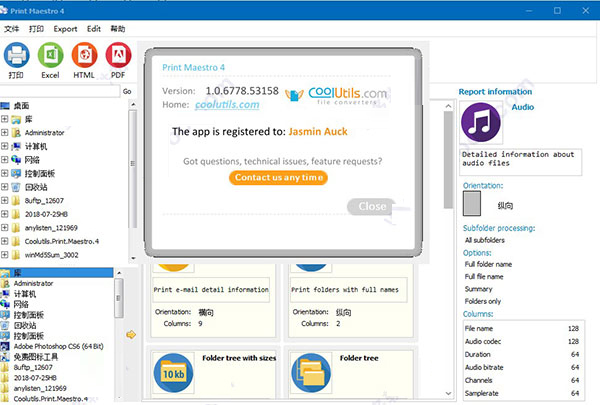The width and height of the screenshot is (600, 405).
Task: Click the 免费图标工具 item icon
Action: [5, 357]
